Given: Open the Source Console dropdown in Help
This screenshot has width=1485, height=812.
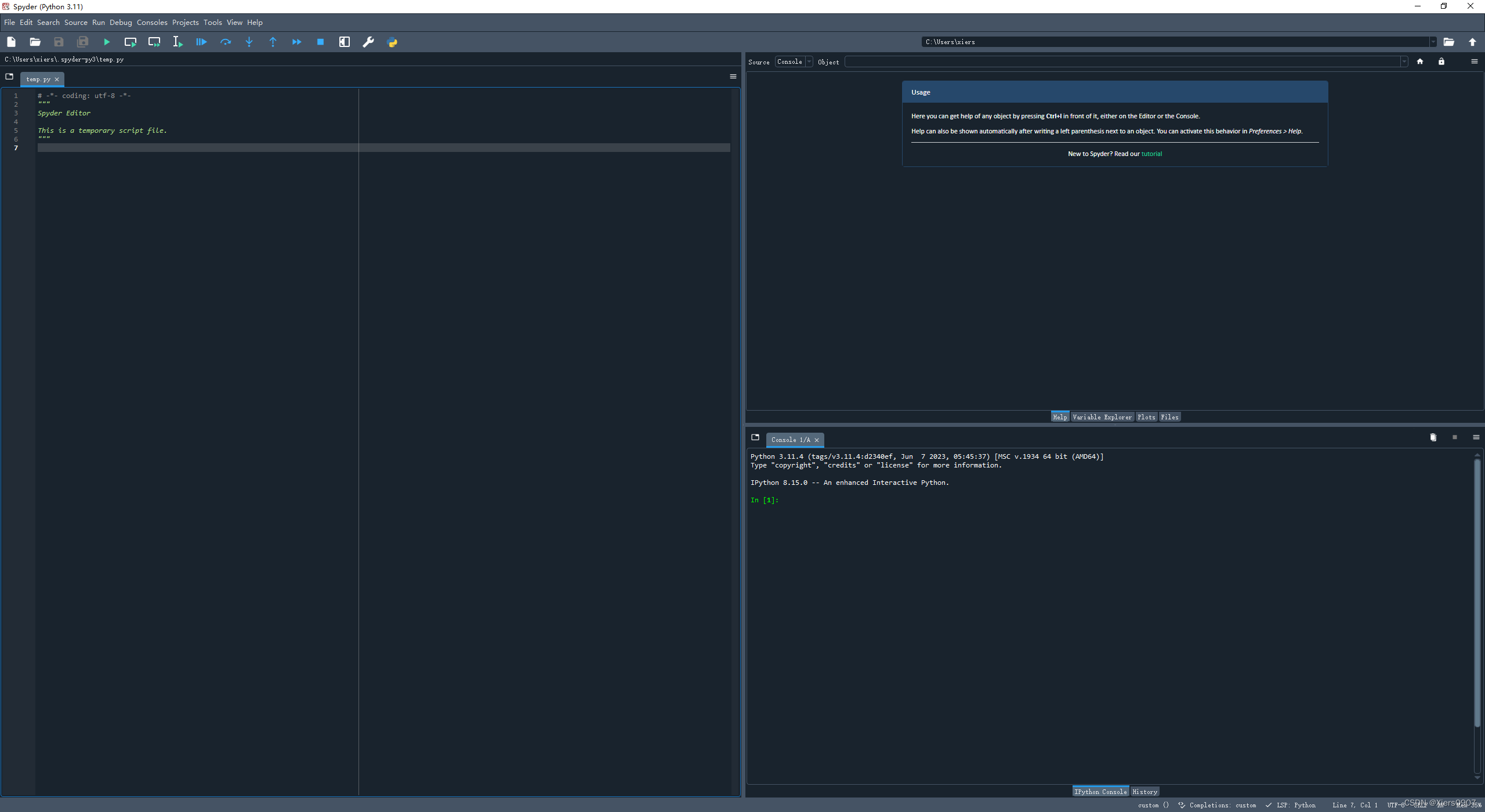Looking at the screenshot, I should (794, 62).
